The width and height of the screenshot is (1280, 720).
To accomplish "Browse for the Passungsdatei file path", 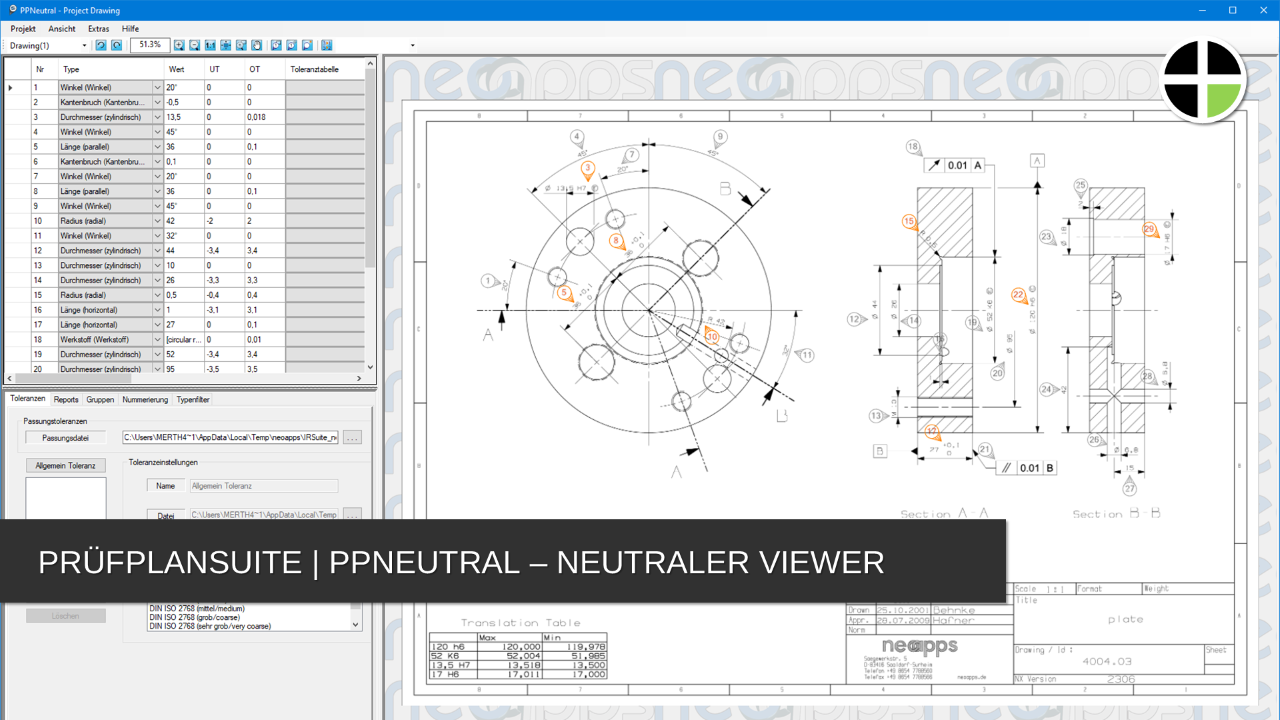I will click(x=352, y=437).
